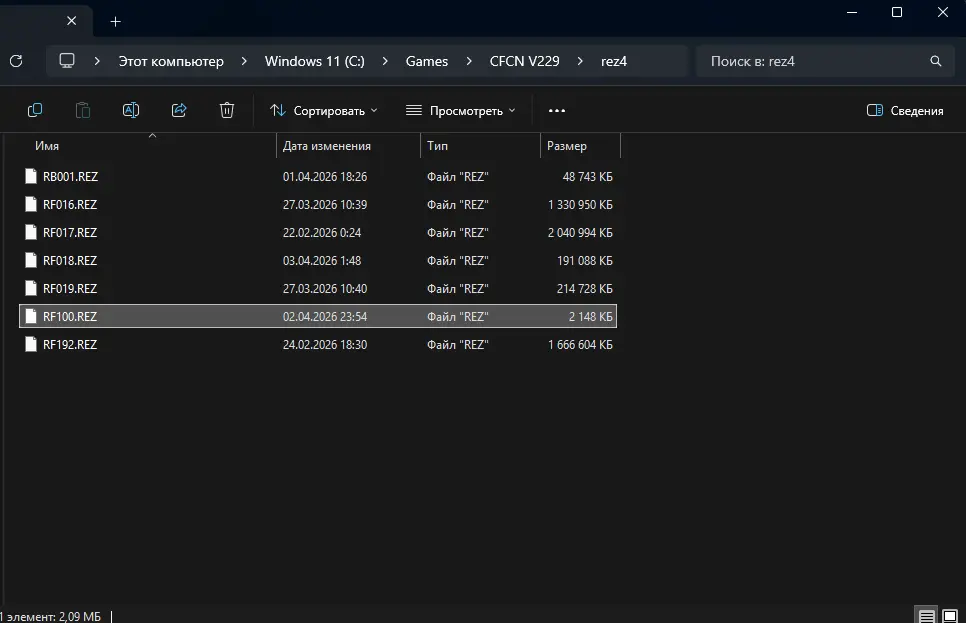The image size is (966, 623).
Task: Click size value 214 728 КБ
Action: click(585, 288)
